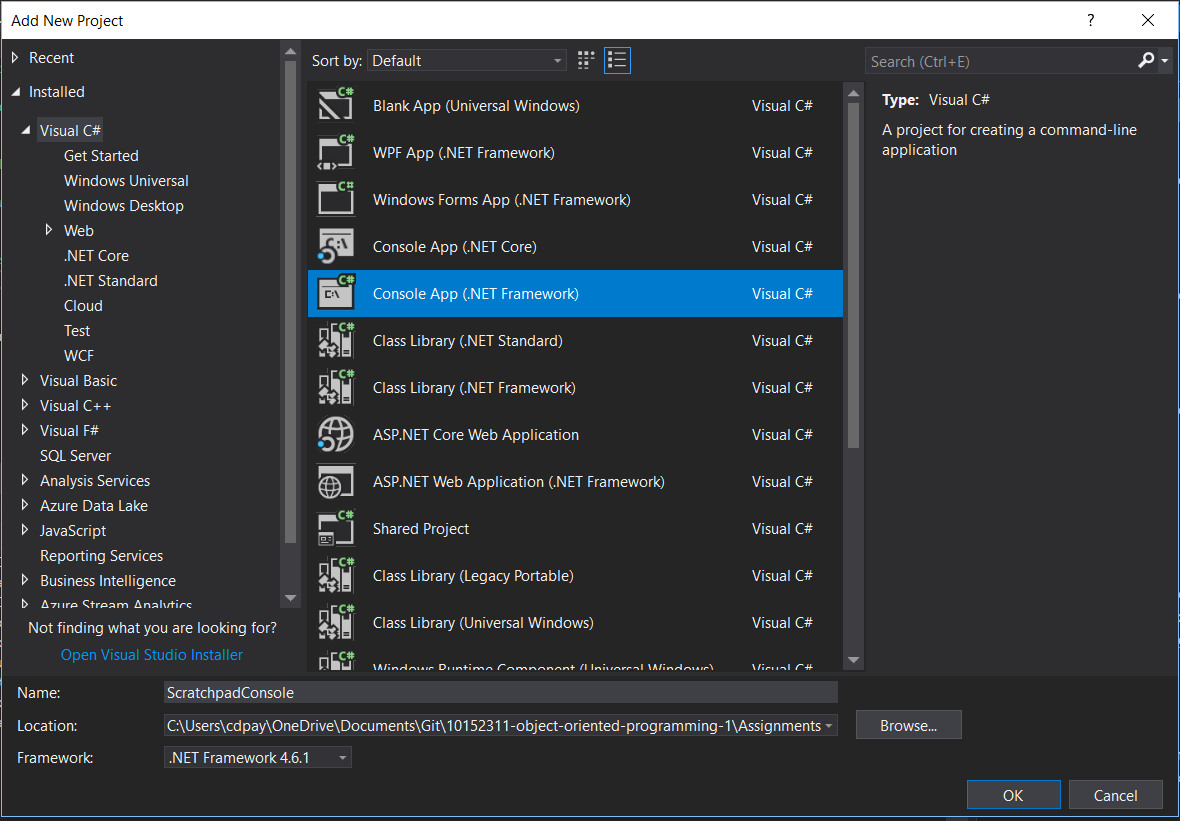Click the category tree scrollbar up arrow
1180x821 pixels.
[290, 51]
